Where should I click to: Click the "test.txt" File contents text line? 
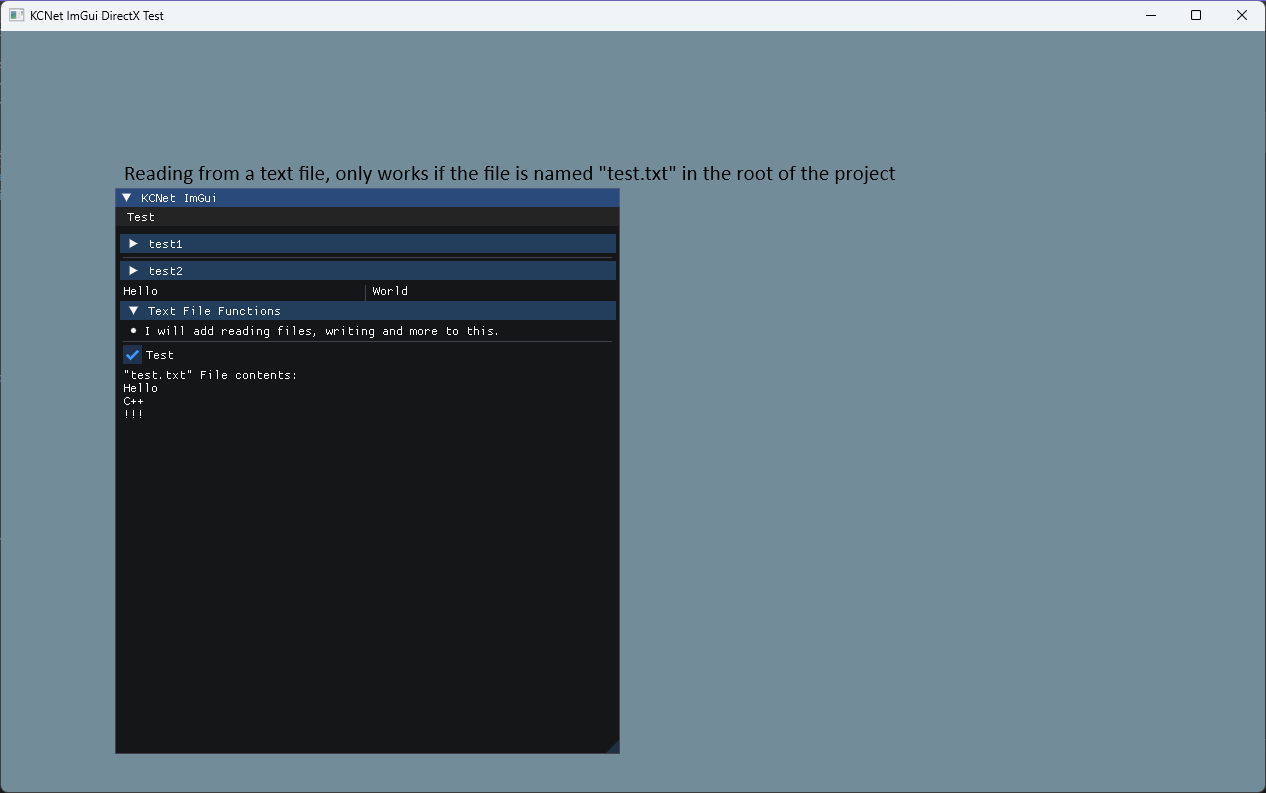point(210,375)
